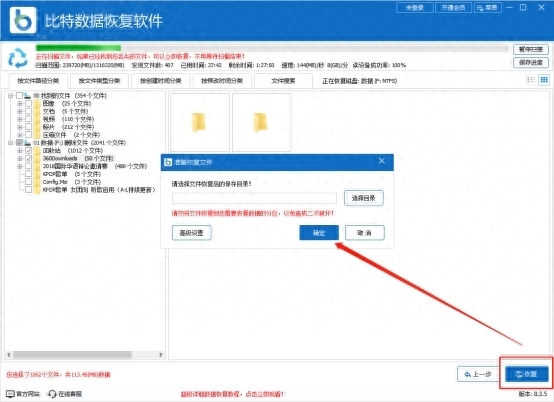Check the 00 root files checkbox

19,95
